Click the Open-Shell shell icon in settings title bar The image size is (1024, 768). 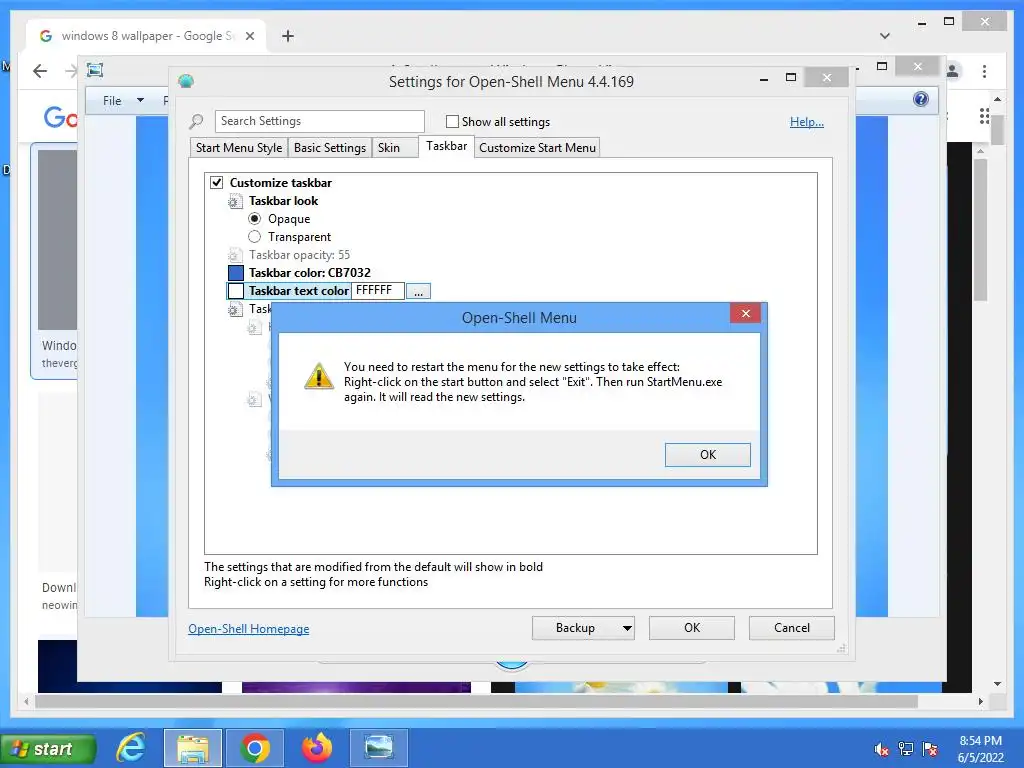click(186, 81)
